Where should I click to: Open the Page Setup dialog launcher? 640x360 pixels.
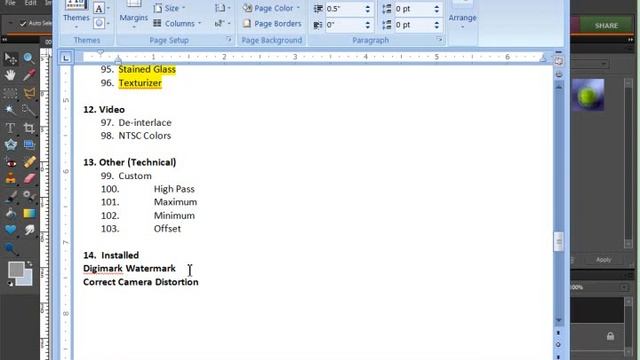[x=229, y=40]
